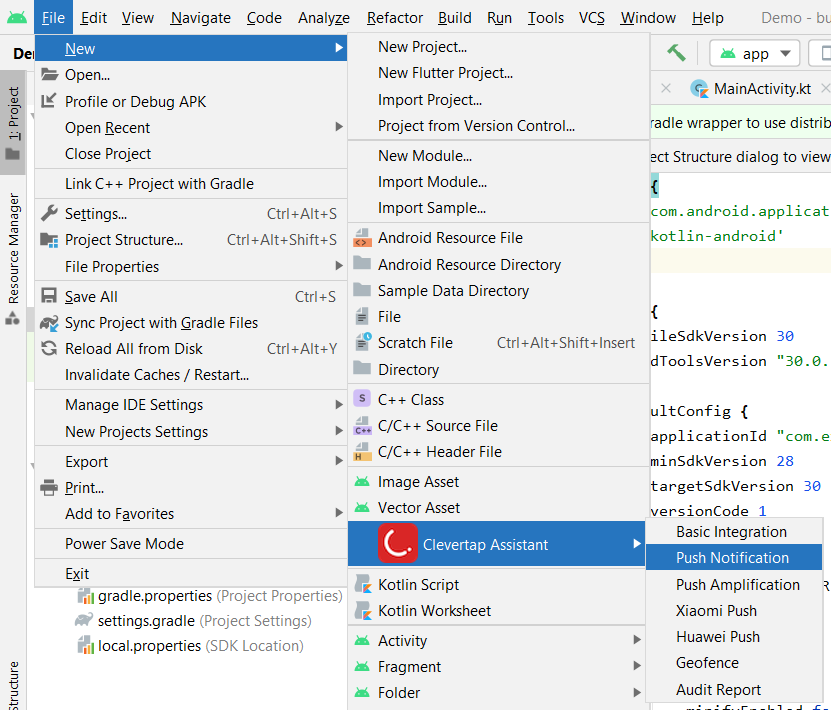Viewport: 831px width, 710px height.
Task: Click the Reload All from Disk icon
Action: click(49, 349)
